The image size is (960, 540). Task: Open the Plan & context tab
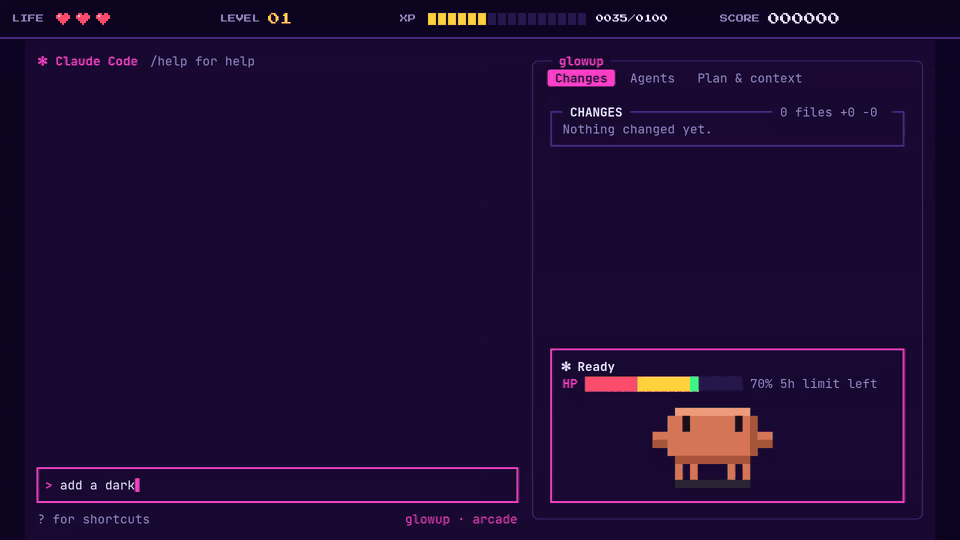point(749,78)
